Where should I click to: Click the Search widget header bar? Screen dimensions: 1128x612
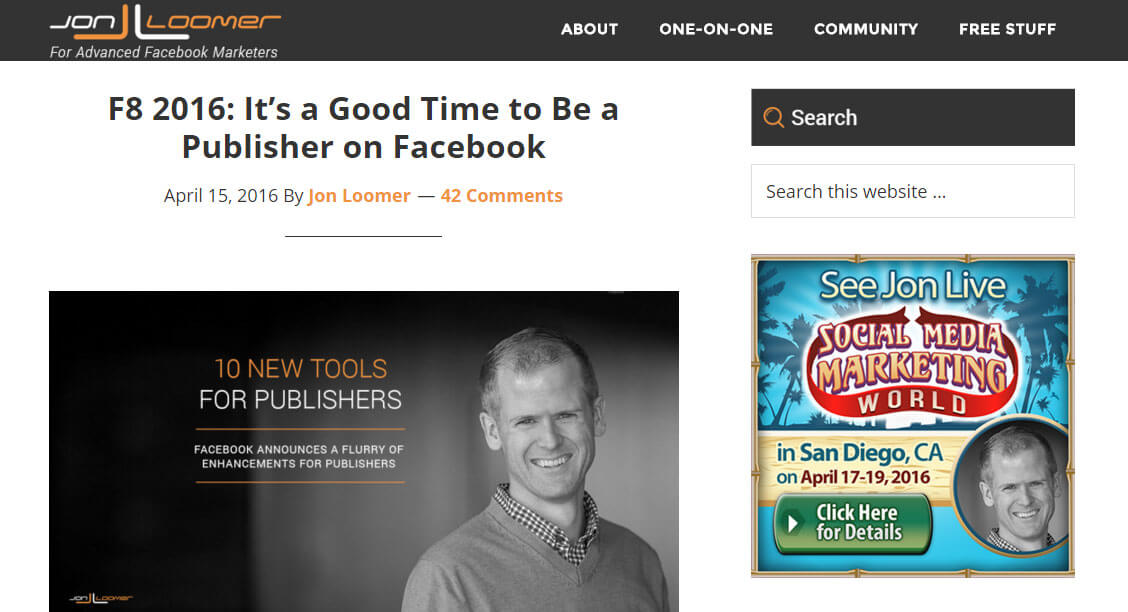coord(913,117)
